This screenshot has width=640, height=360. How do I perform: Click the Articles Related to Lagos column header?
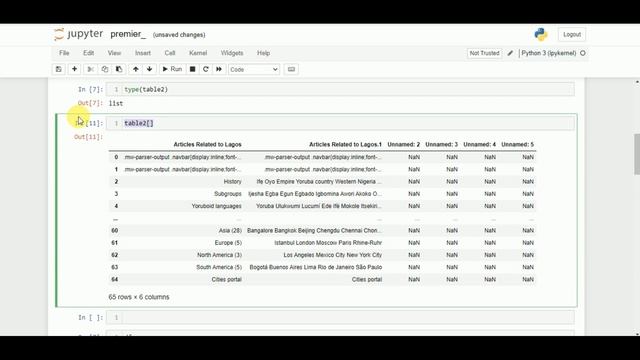pos(207,144)
